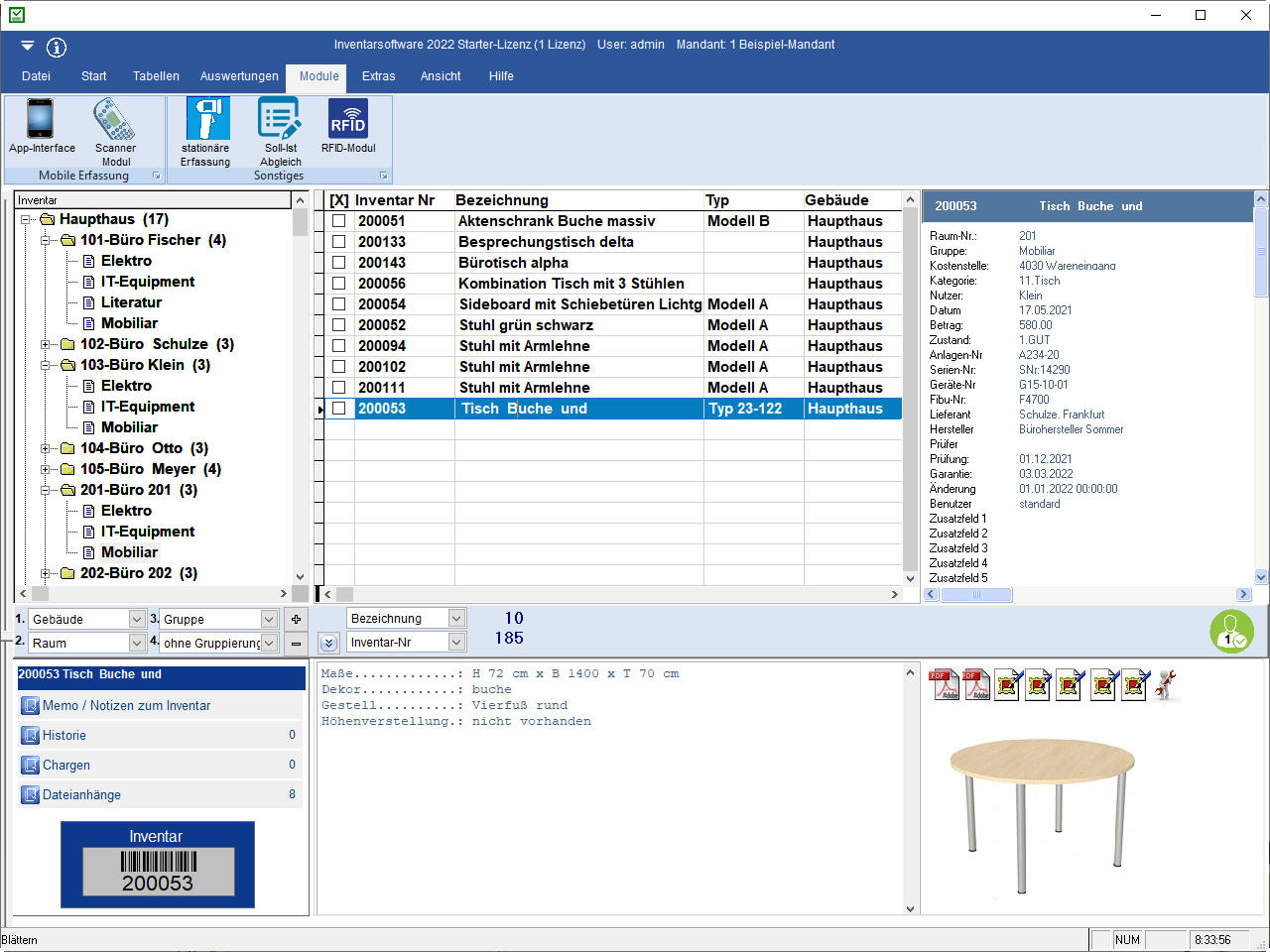Open the Bezeichnung sort dropdown
This screenshot has height=952, width=1270.
456,618
